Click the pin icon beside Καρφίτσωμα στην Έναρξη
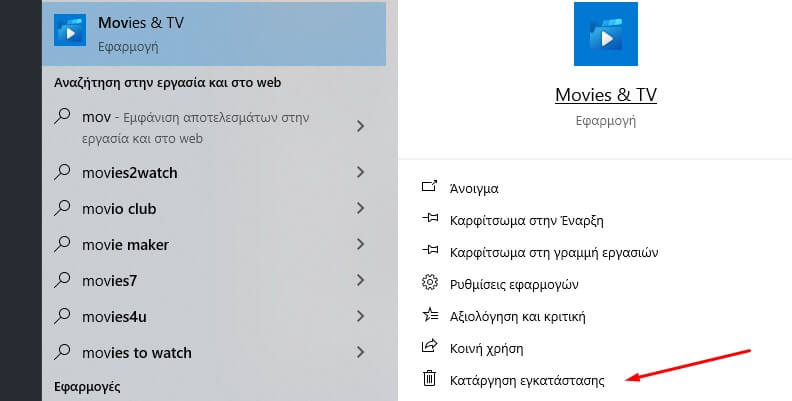792x401 pixels. pos(430,220)
